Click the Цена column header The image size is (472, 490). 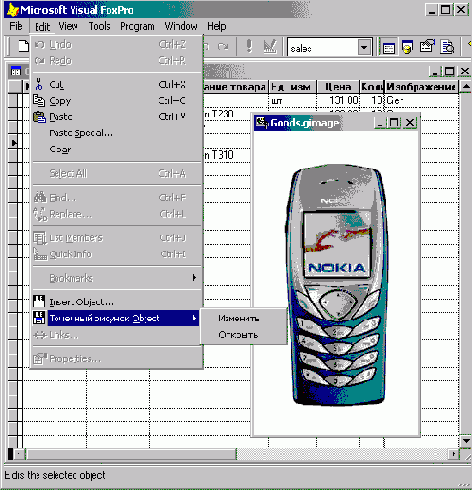click(x=338, y=87)
